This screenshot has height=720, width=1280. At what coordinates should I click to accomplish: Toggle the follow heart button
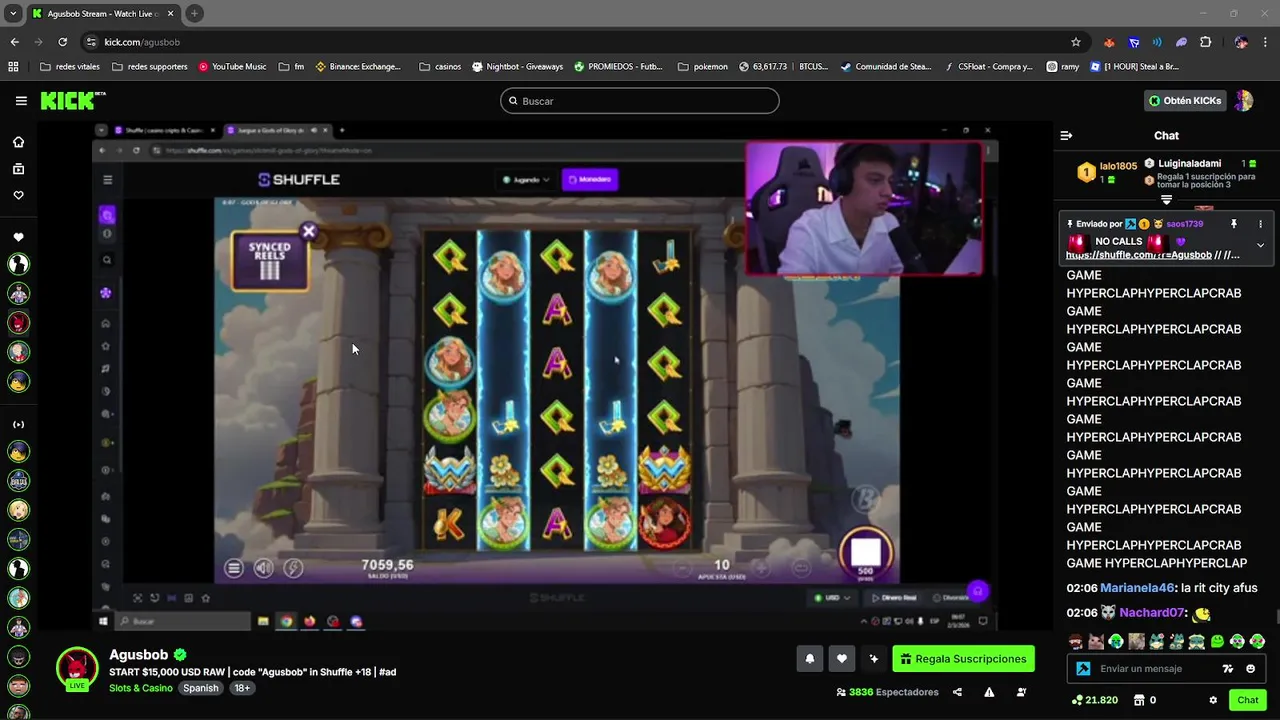[x=842, y=658]
